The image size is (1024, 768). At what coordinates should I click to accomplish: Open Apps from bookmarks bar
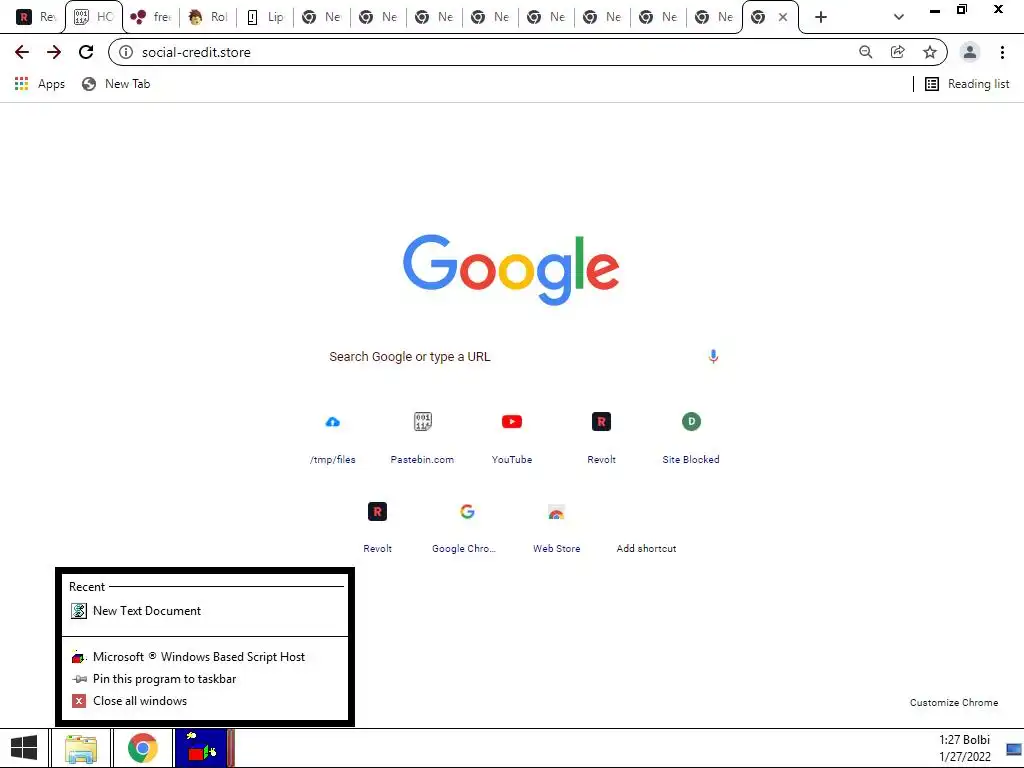tap(39, 84)
